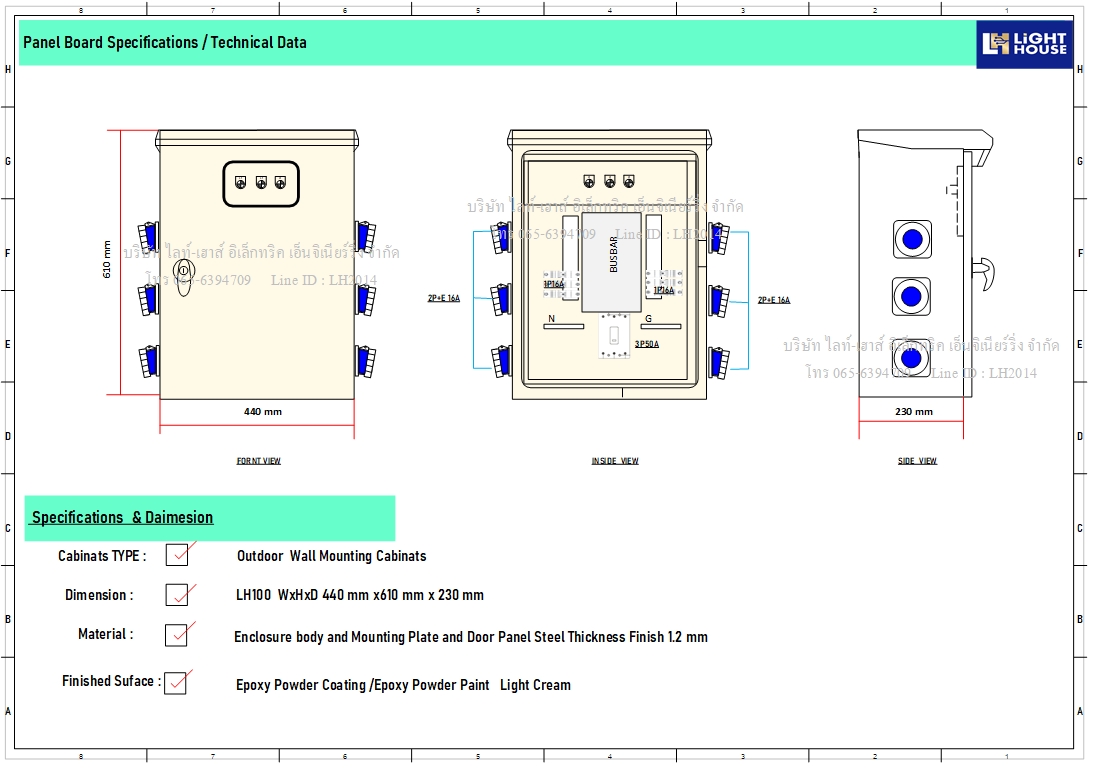This screenshot has height=768, width=1096.
Task: Select the middle blue socket in side view
Action: coord(911,296)
